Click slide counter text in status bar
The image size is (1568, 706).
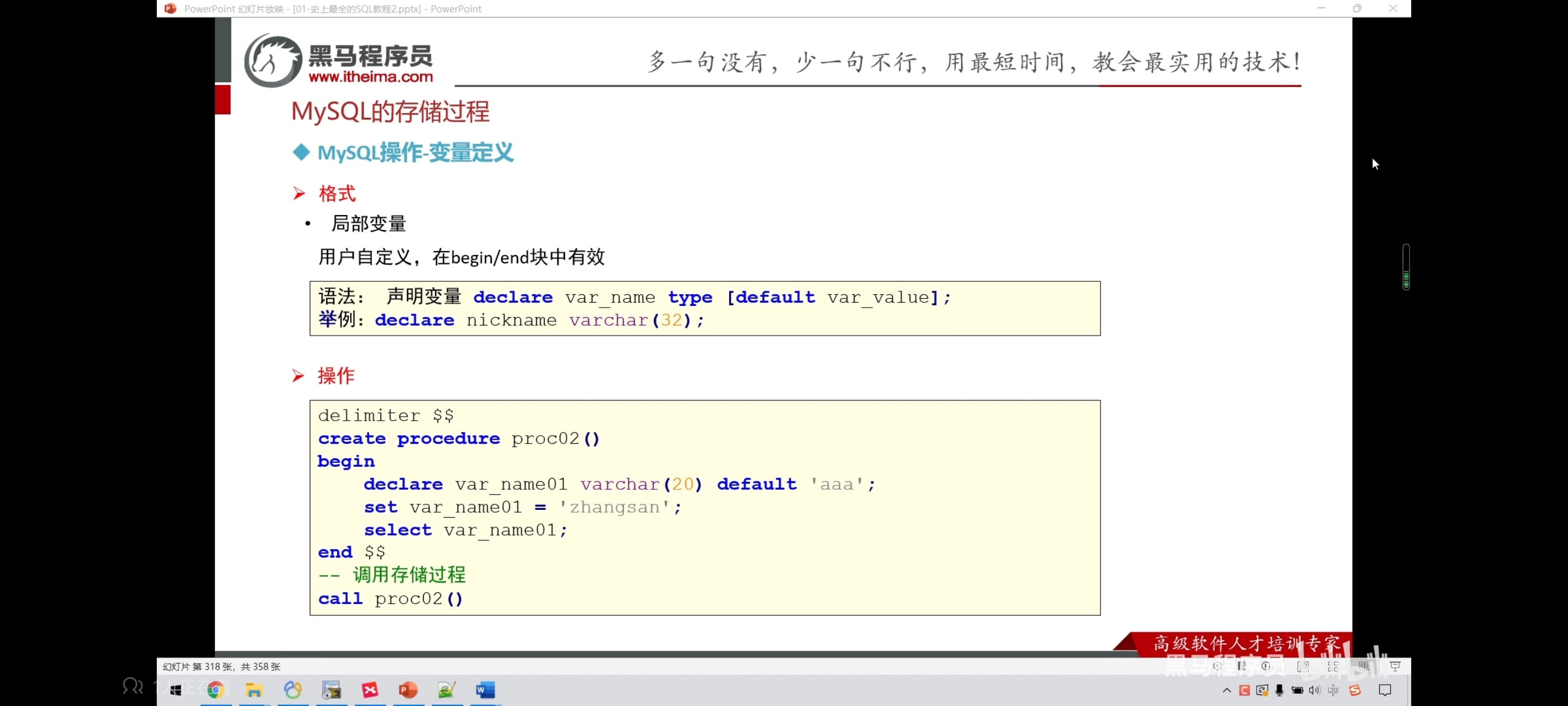point(222,666)
